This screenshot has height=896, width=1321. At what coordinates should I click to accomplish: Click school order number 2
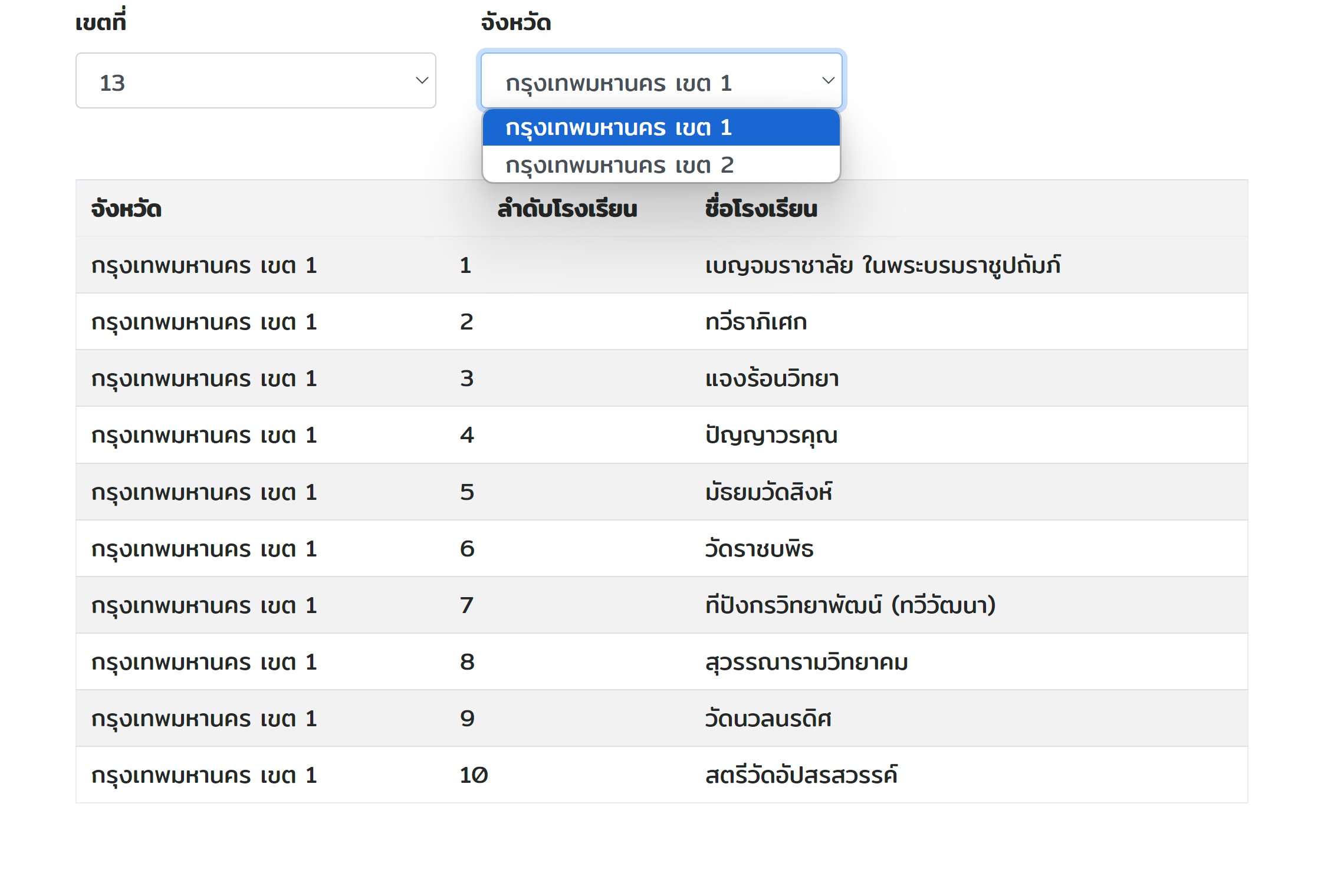(466, 322)
